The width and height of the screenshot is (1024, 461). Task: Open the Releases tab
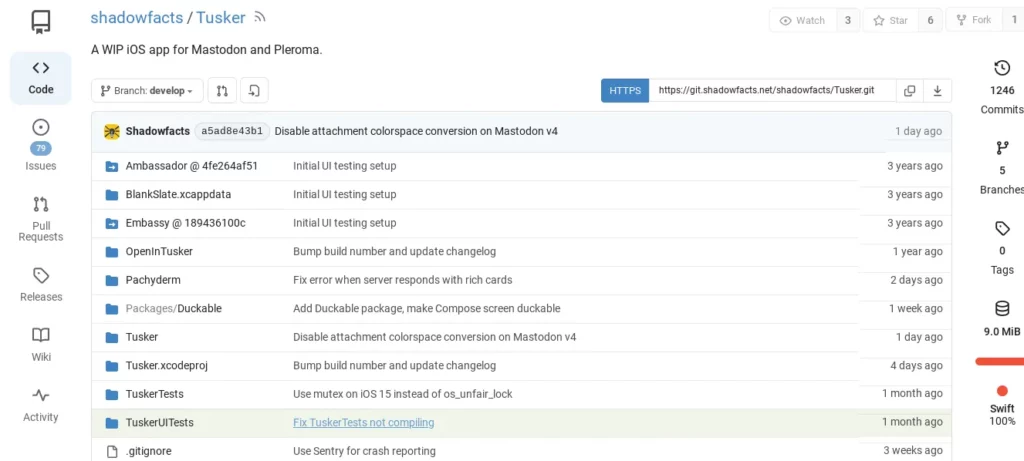click(40, 285)
